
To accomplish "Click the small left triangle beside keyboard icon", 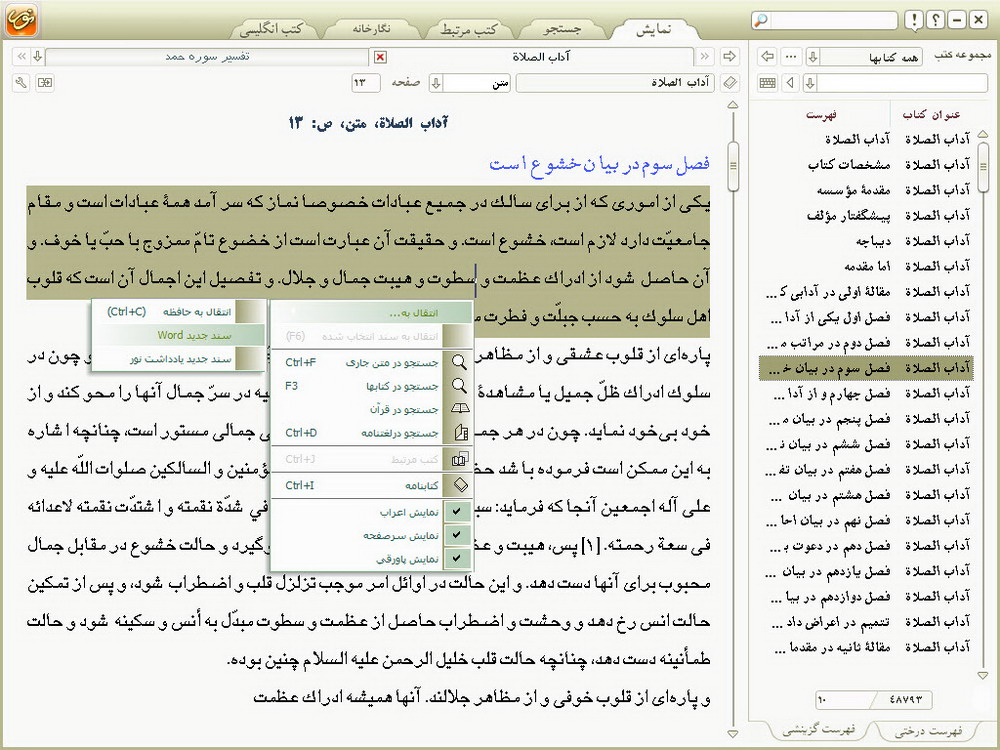I will 791,83.
